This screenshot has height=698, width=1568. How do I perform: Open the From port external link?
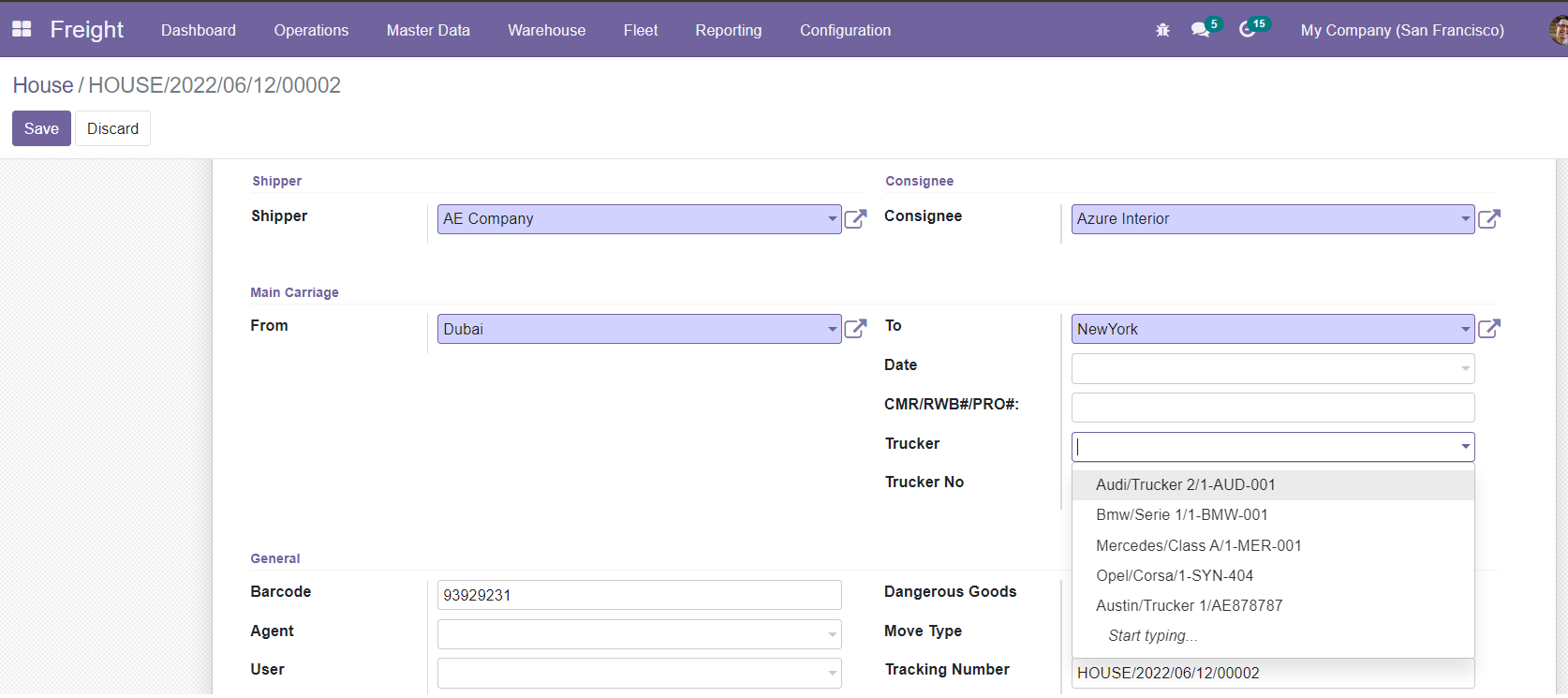(855, 329)
